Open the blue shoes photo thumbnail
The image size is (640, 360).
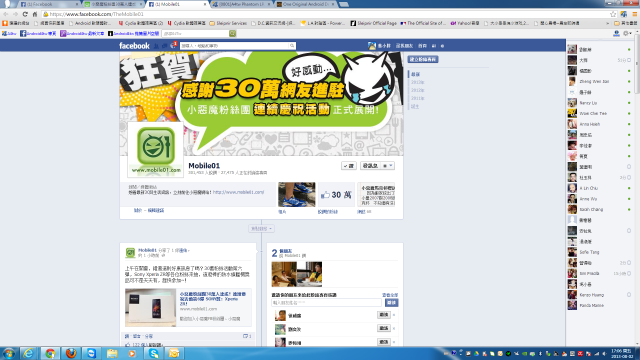pos(296,195)
